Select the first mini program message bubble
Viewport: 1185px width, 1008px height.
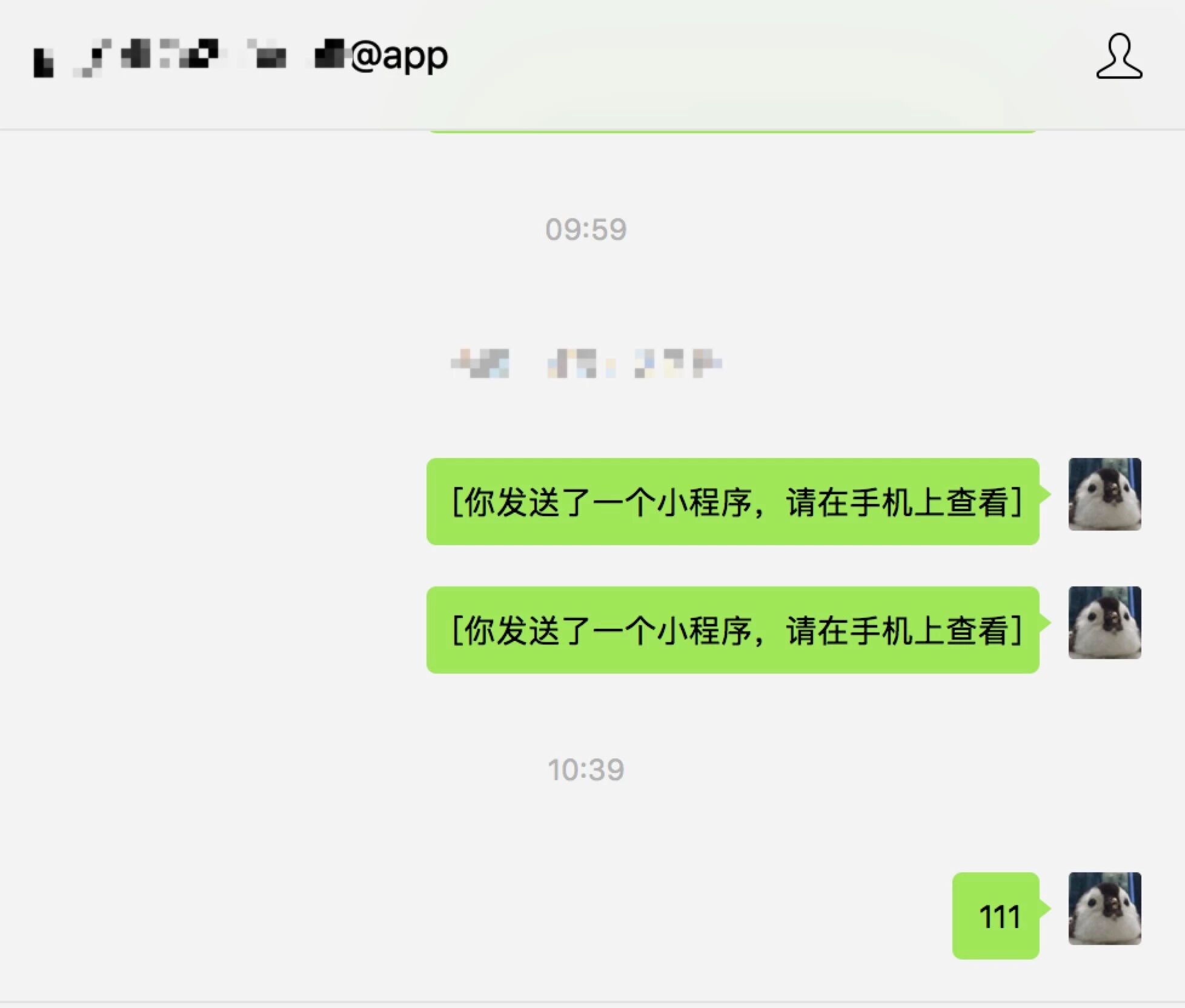point(733,502)
